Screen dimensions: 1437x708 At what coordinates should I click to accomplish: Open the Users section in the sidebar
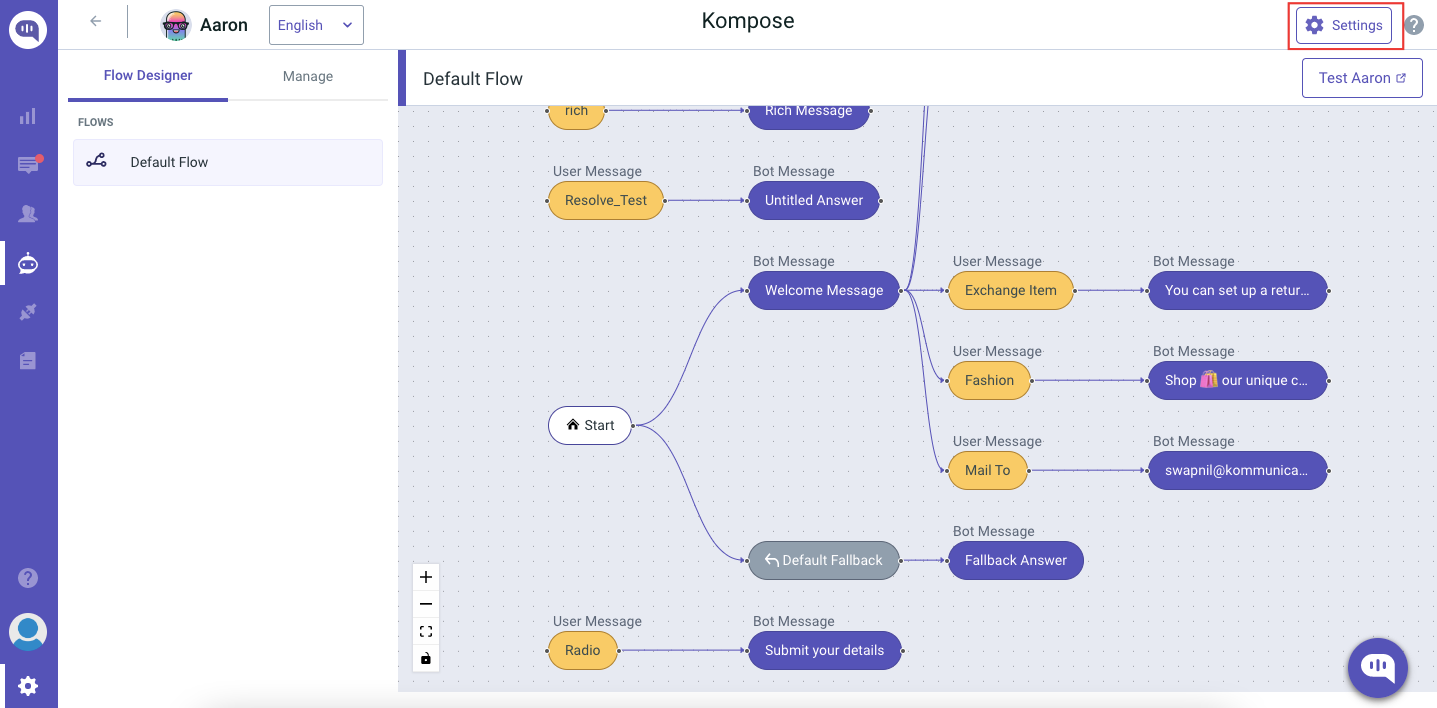point(28,213)
